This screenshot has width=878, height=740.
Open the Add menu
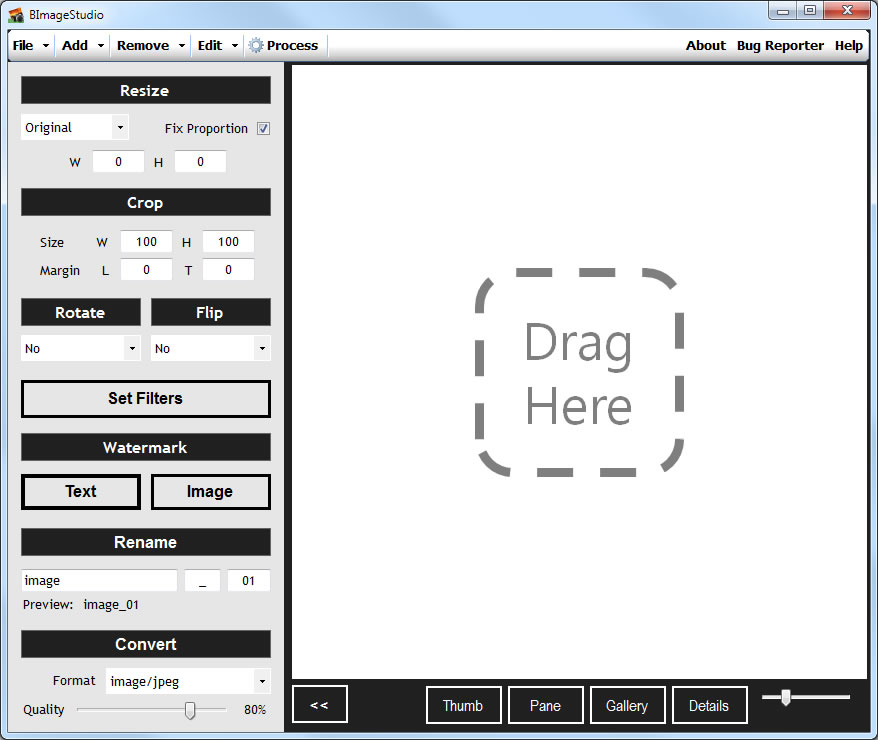pos(75,46)
